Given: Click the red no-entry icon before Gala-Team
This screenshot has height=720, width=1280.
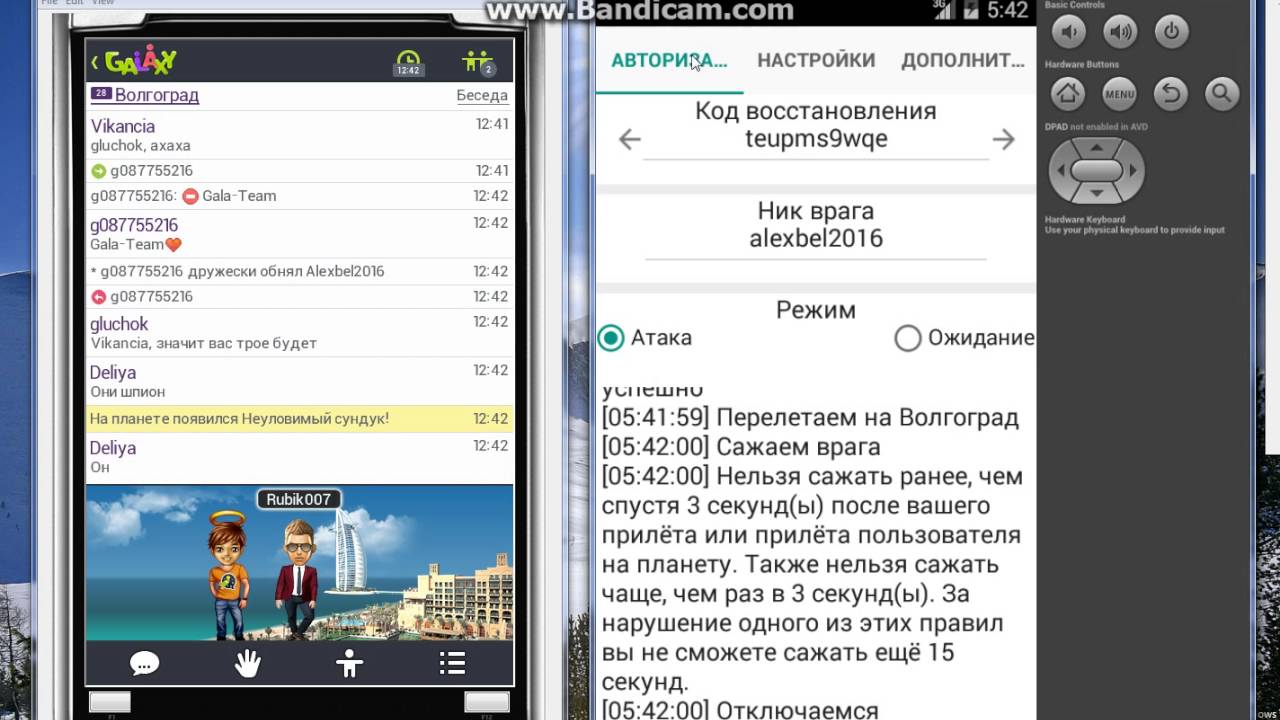Looking at the screenshot, I should pyautogui.click(x=190, y=196).
